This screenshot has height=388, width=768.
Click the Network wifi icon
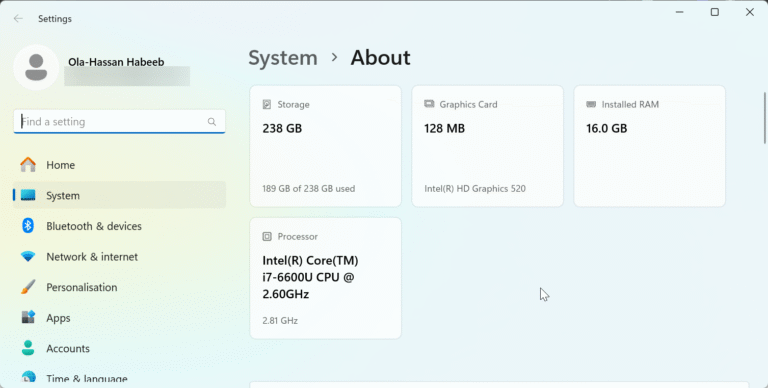(28, 257)
